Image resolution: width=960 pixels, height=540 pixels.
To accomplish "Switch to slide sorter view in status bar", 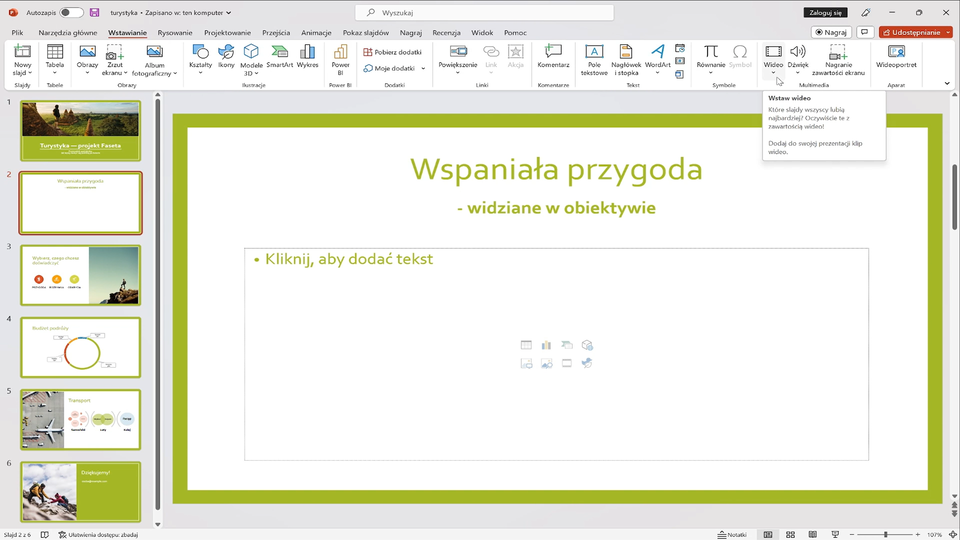I will [x=790, y=534].
